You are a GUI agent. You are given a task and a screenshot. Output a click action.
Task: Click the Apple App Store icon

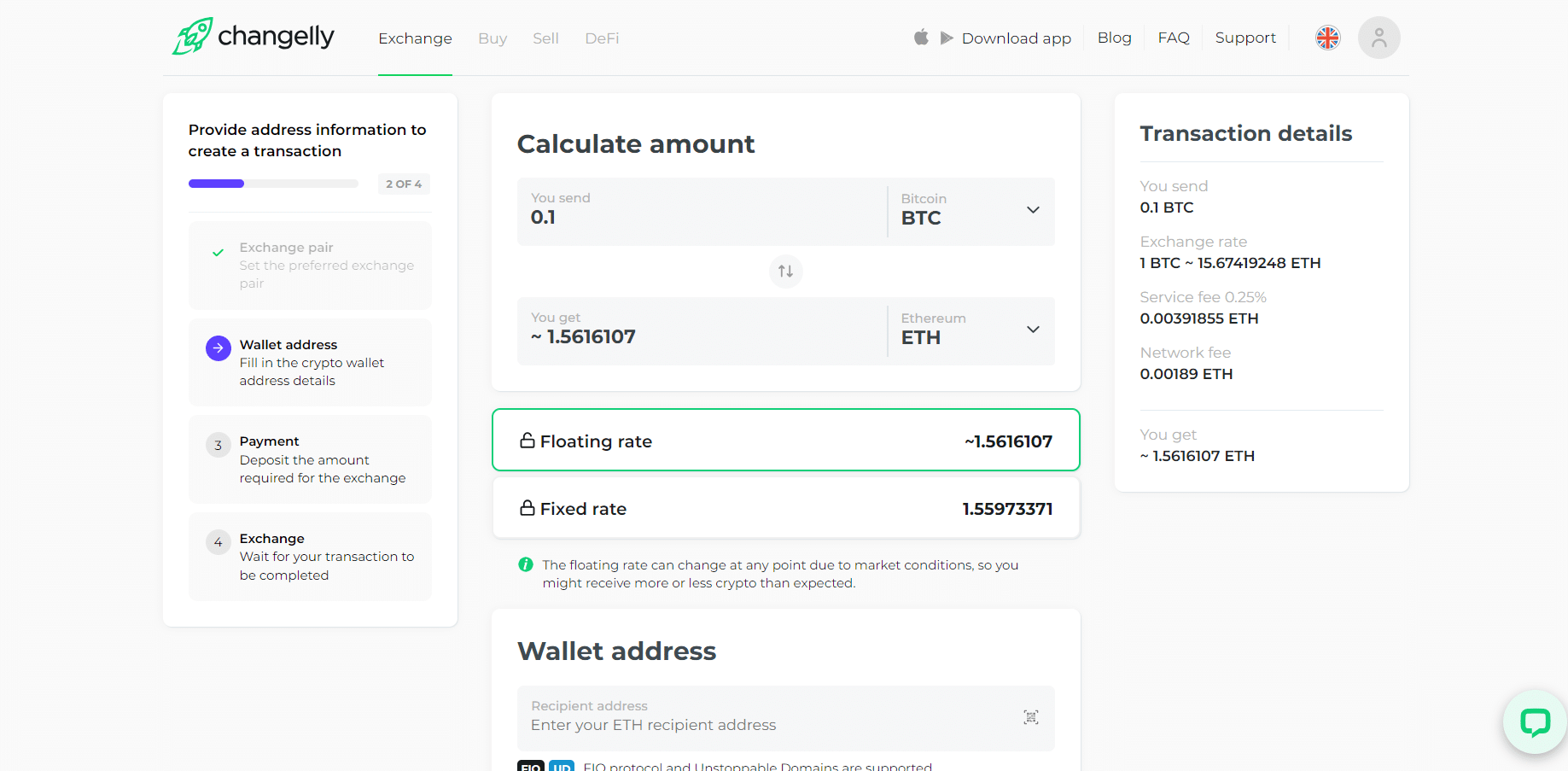point(921,38)
